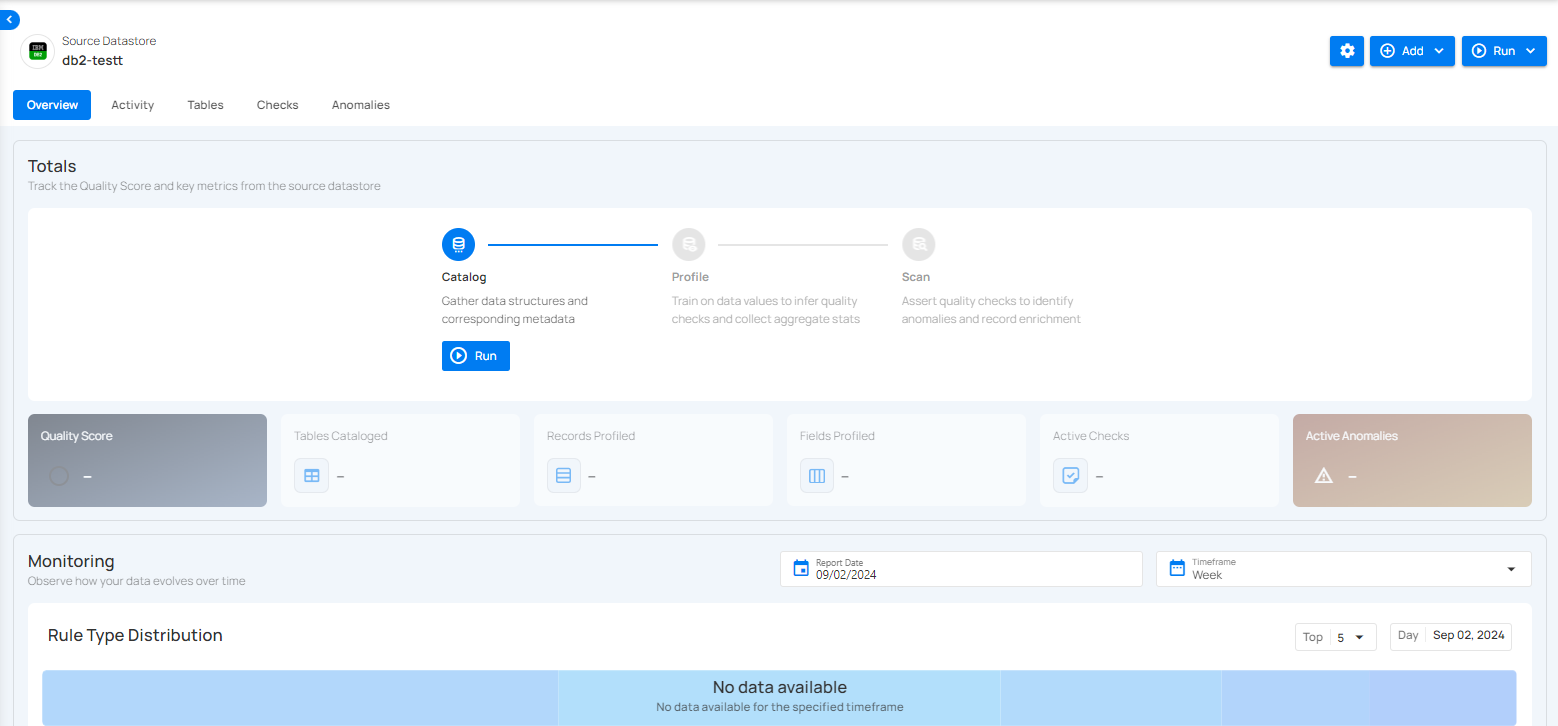Expand the Timeframe Week dropdown

[x=1344, y=569]
